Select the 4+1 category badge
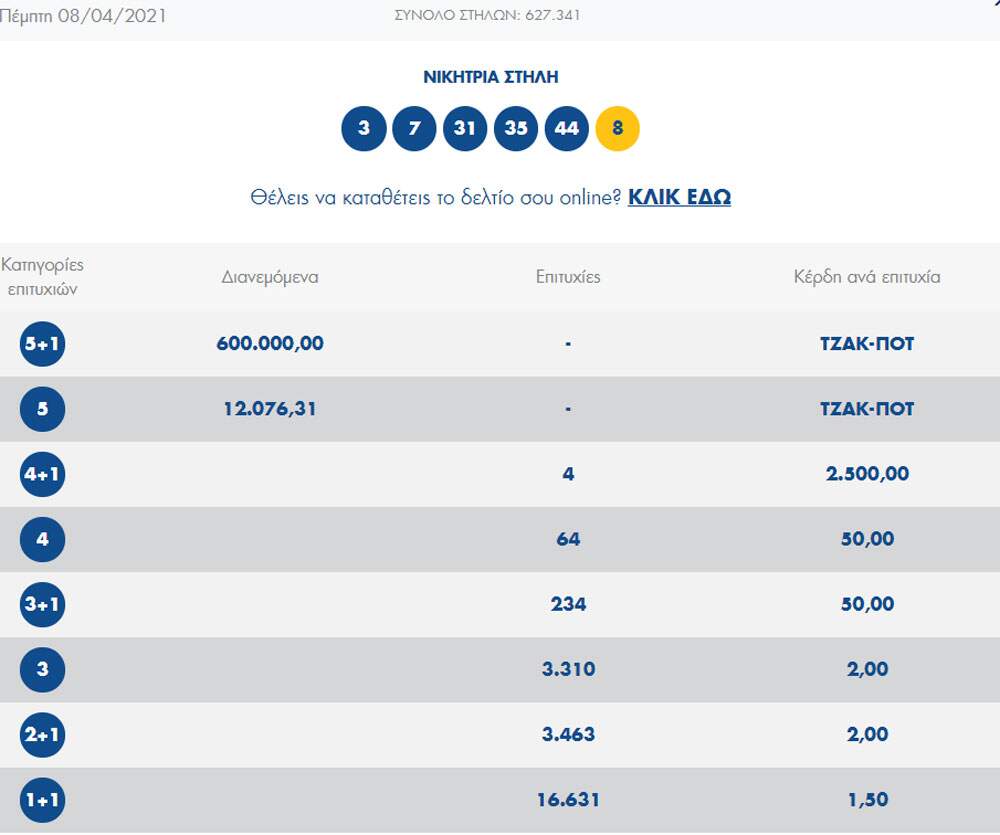 (42, 474)
